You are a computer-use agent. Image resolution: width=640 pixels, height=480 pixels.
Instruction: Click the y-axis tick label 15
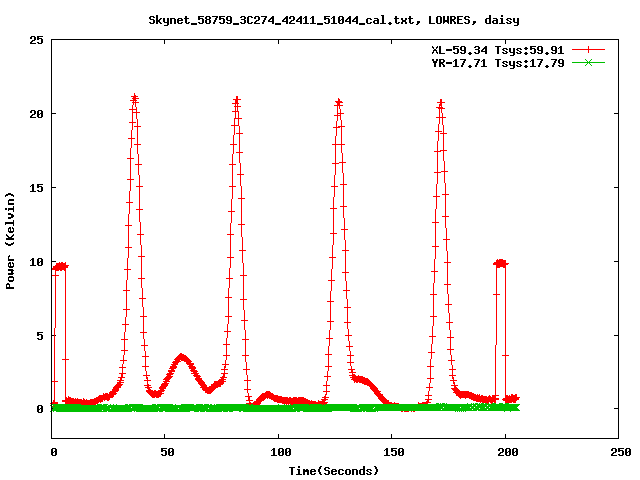tap(35, 188)
